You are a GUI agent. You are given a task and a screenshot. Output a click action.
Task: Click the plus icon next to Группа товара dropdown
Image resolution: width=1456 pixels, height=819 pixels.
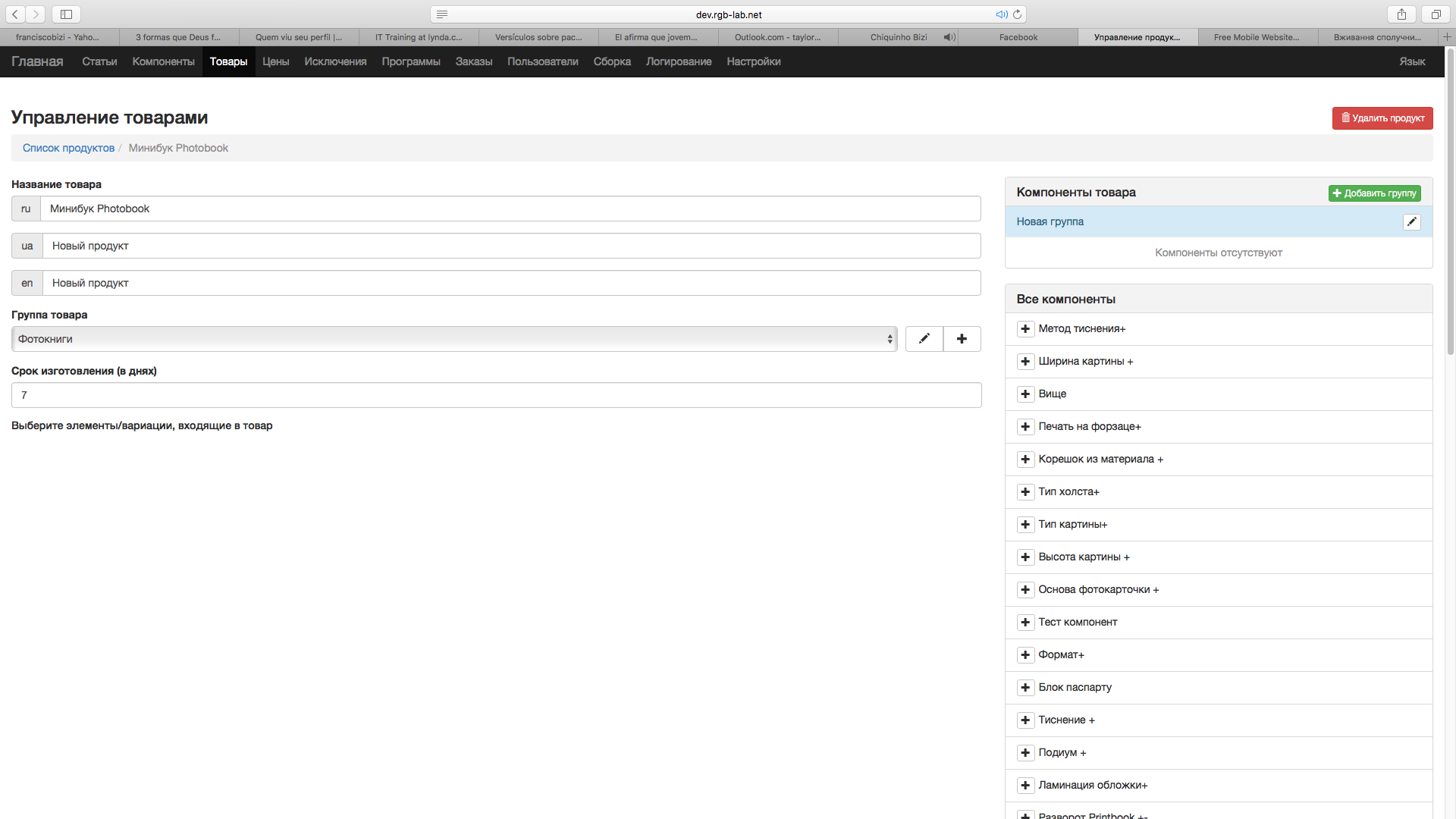pos(962,339)
